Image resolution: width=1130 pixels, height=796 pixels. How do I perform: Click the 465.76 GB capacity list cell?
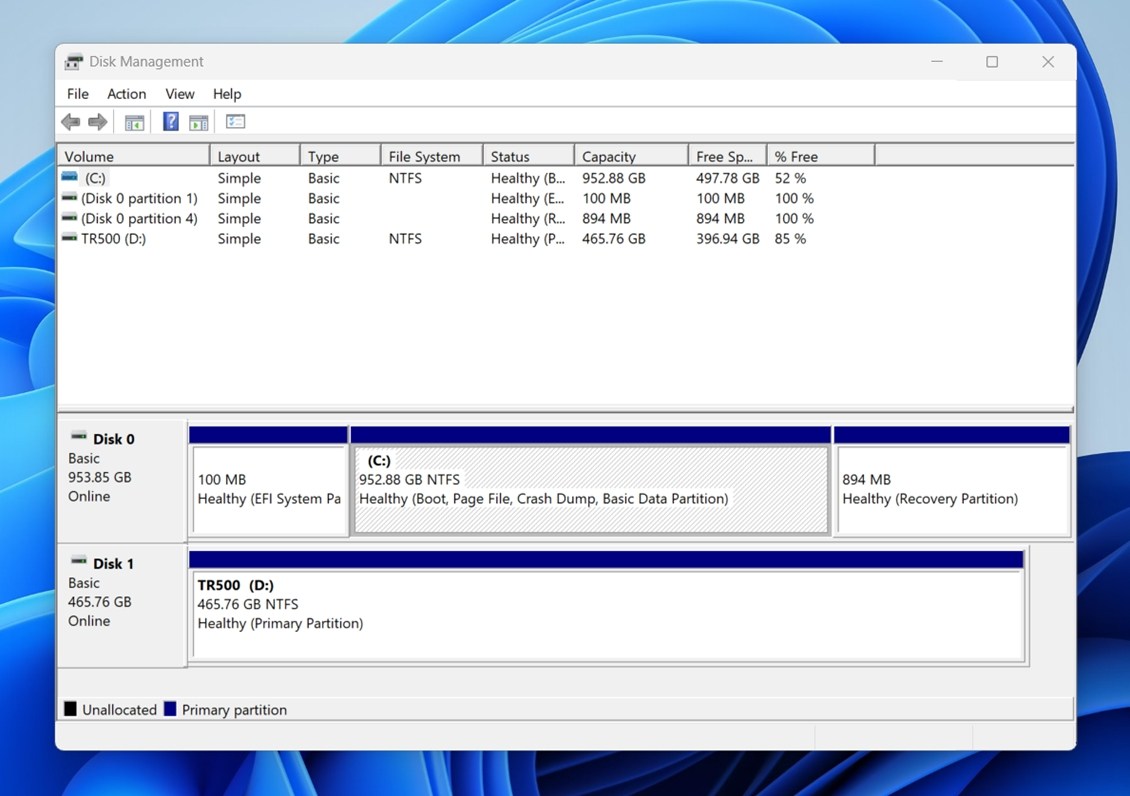click(x=614, y=238)
